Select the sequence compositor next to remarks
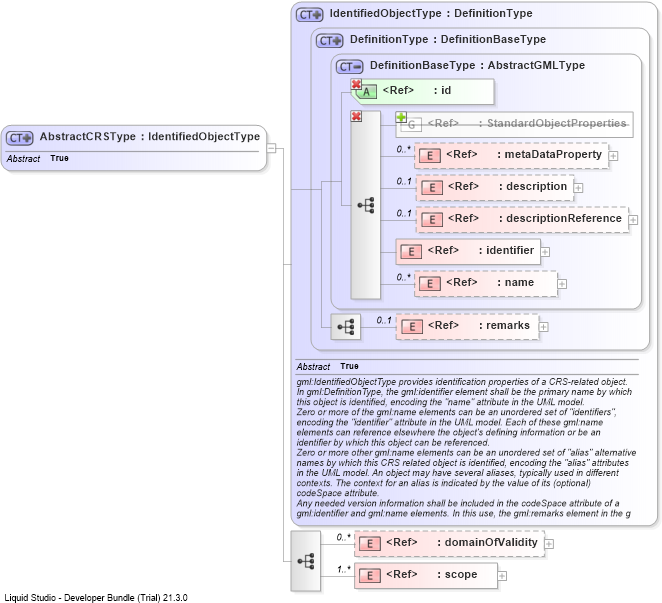The height and width of the screenshot is (603, 662). (346, 327)
